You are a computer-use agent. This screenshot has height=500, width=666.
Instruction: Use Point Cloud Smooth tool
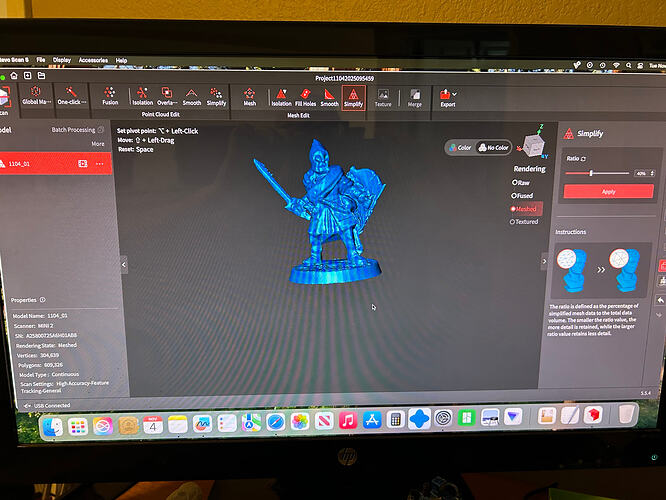pos(192,97)
